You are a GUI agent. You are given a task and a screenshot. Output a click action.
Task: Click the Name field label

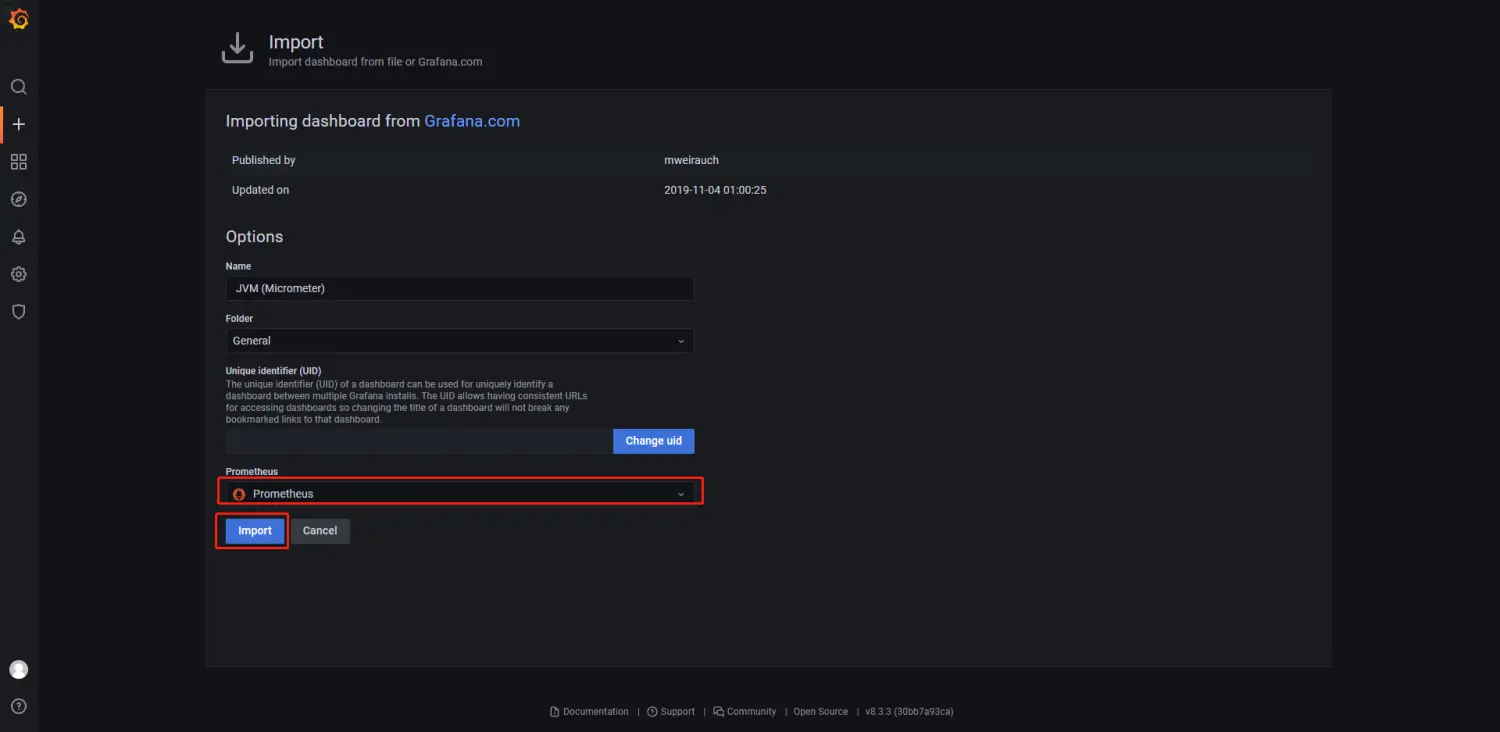point(239,266)
